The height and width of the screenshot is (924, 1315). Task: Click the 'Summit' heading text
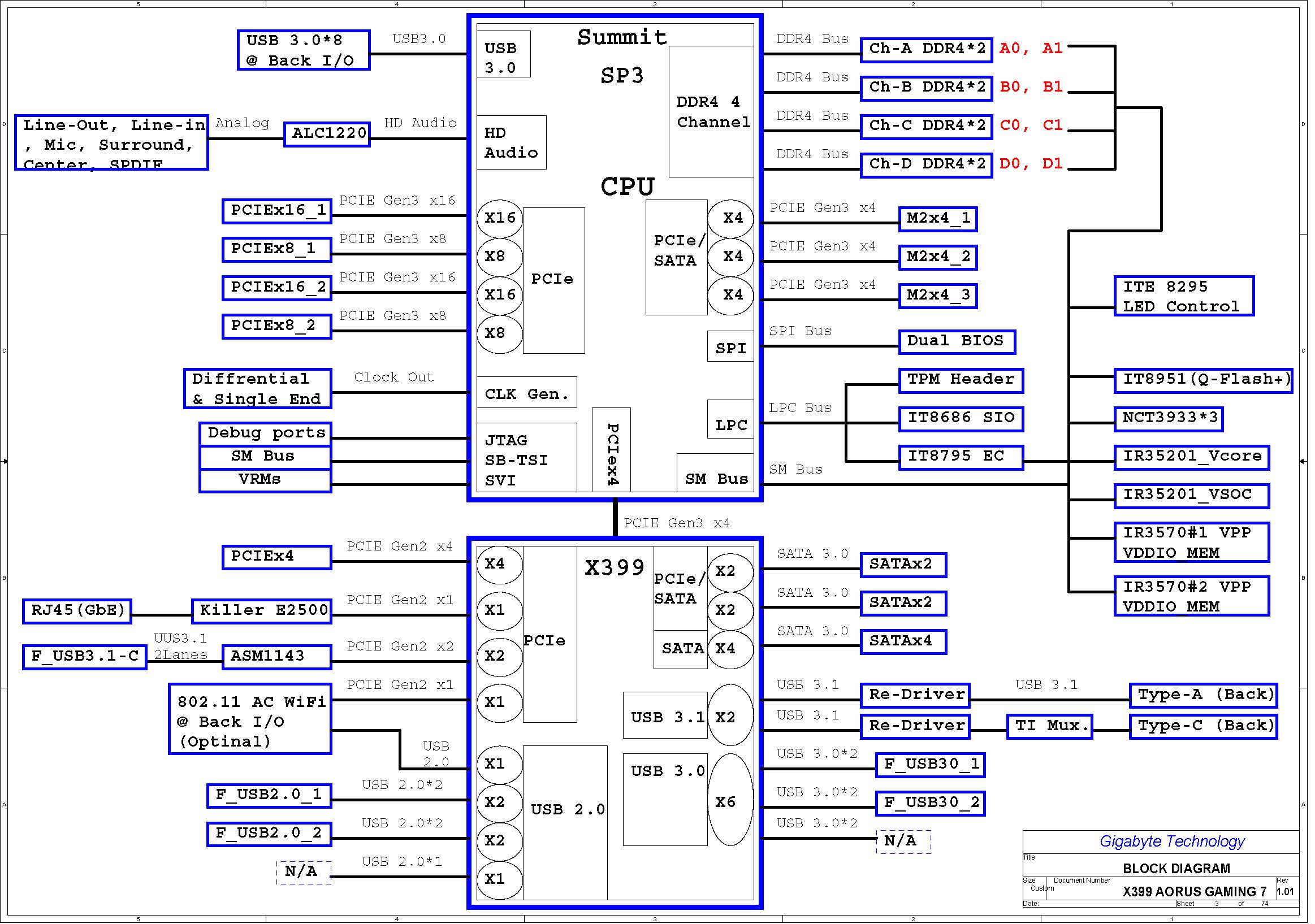coord(622,38)
